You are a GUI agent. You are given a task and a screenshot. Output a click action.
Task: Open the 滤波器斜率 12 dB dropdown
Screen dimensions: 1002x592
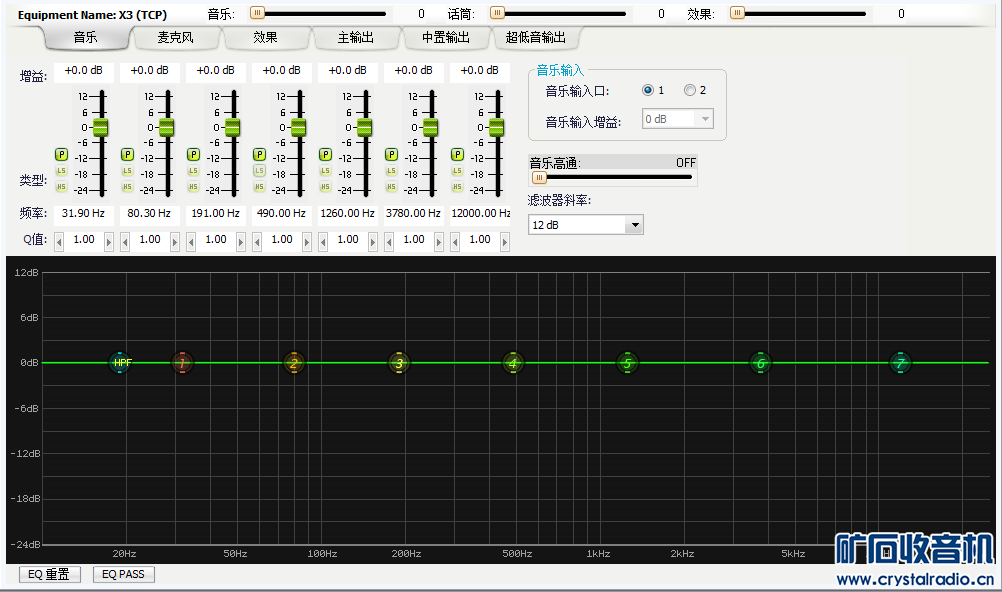pos(633,225)
